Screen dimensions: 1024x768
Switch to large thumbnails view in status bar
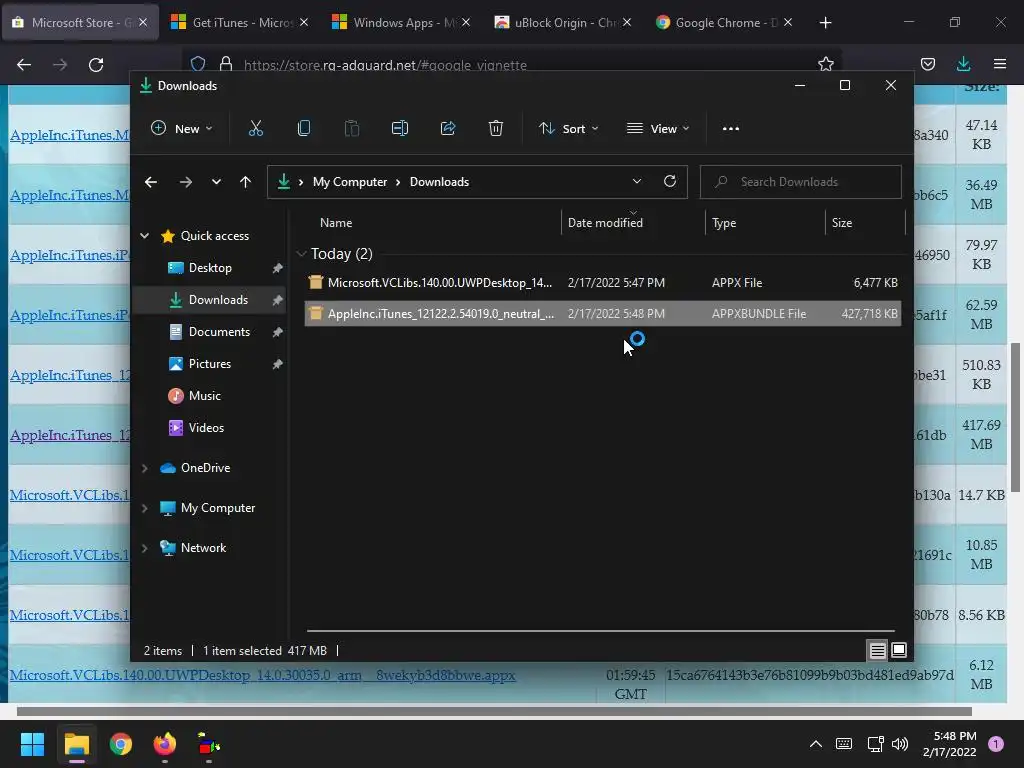899,650
